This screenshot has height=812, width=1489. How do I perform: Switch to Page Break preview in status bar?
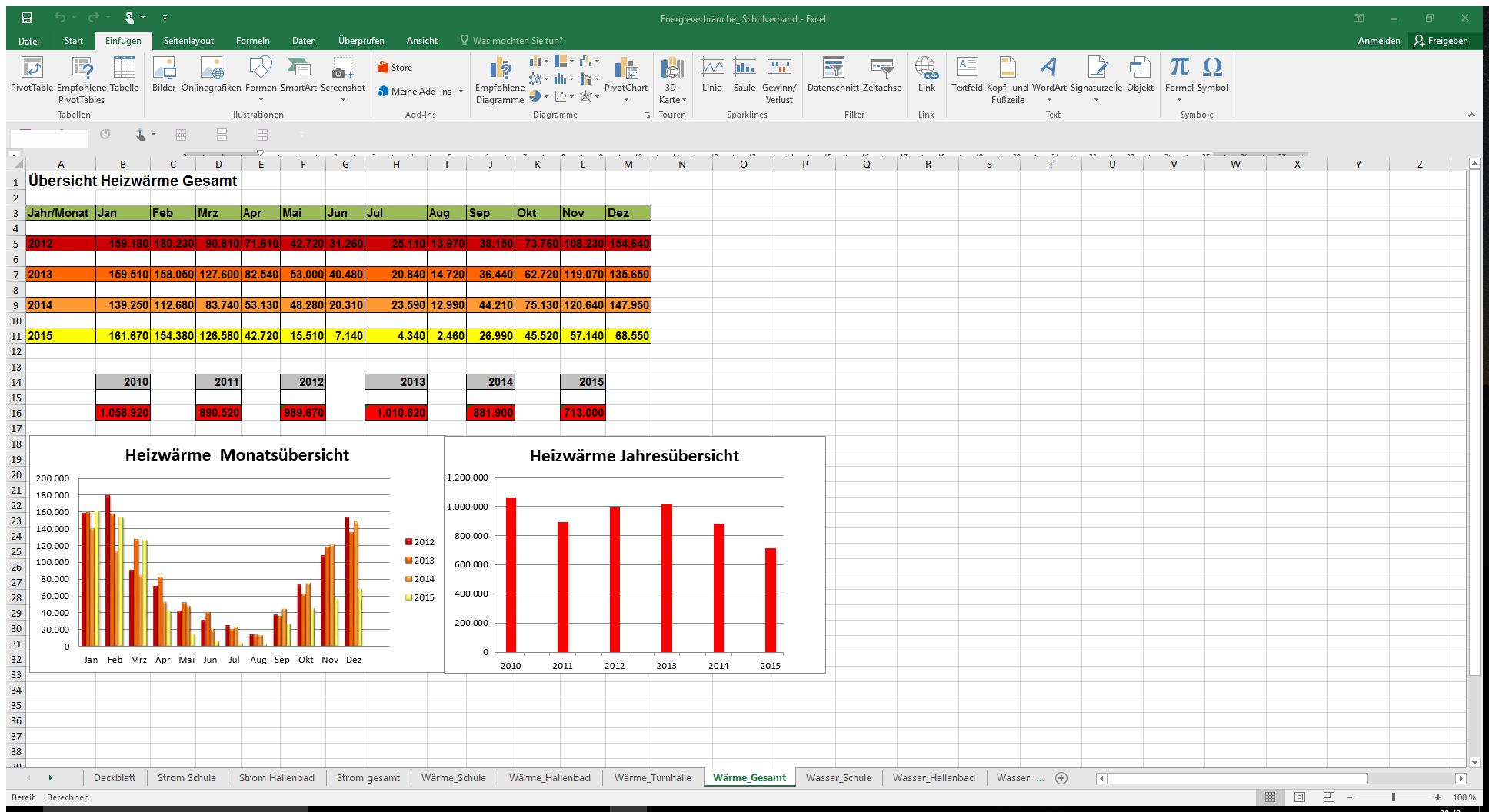[x=1329, y=797]
